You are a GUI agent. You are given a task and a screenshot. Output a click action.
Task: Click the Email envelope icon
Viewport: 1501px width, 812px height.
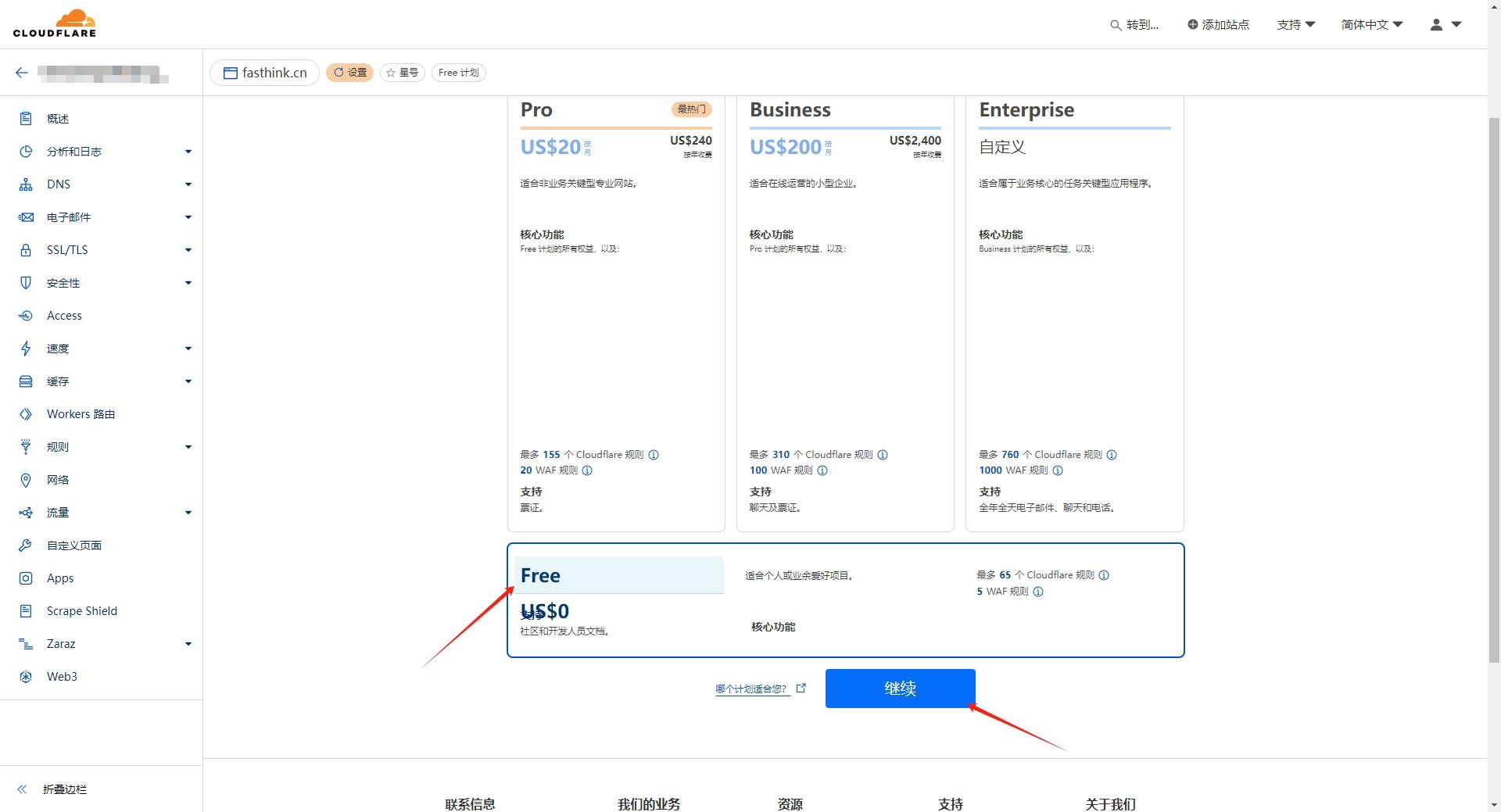pos(26,217)
